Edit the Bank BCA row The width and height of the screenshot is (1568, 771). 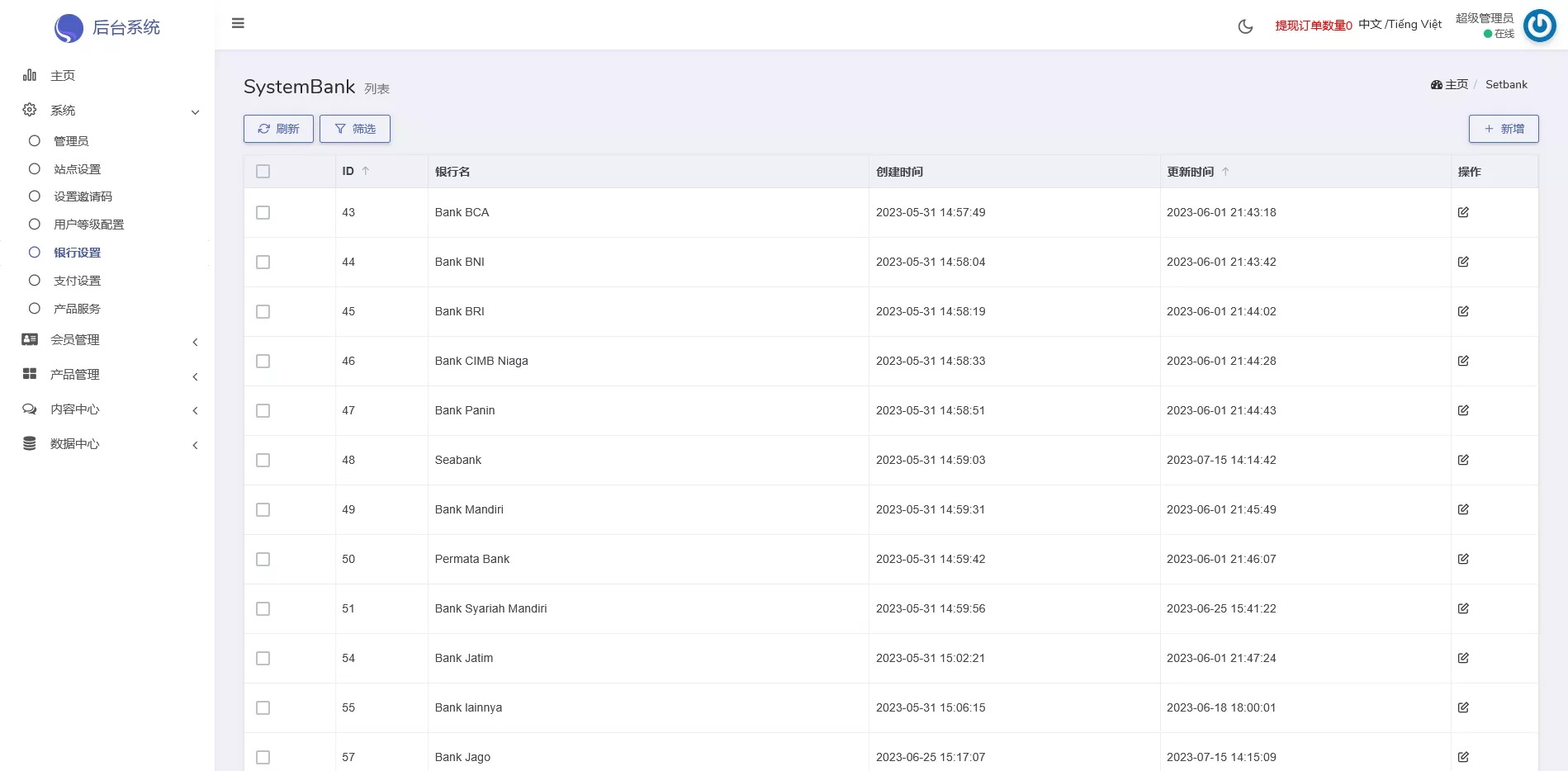(x=1463, y=212)
